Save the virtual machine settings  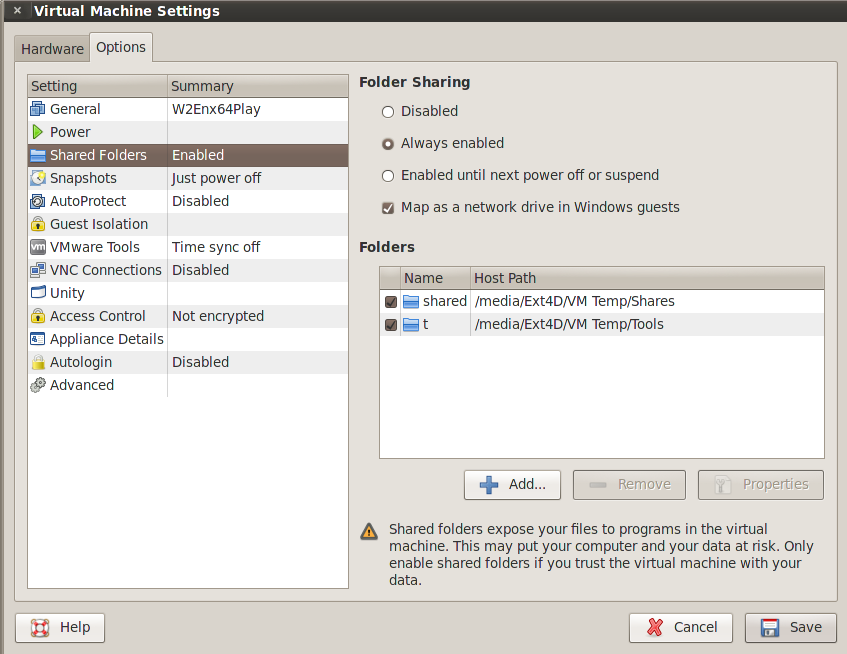tap(791, 628)
